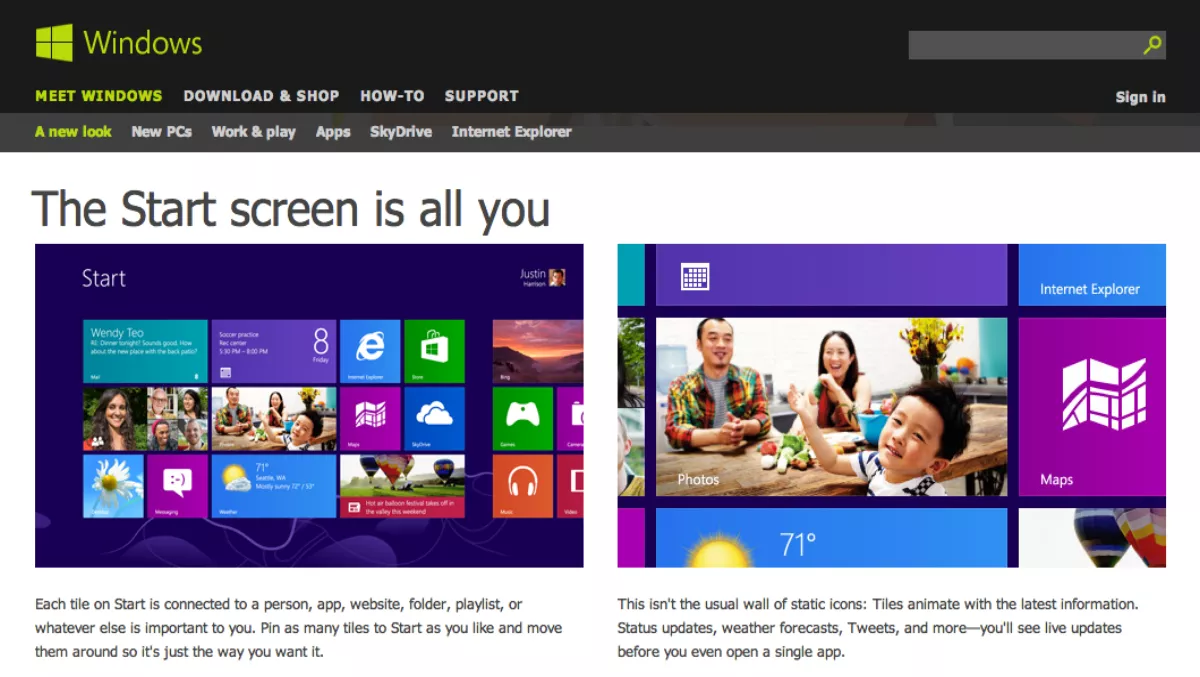The image size is (1200, 677).
Task: Select the A new look tab
Action: [x=73, y=131]
